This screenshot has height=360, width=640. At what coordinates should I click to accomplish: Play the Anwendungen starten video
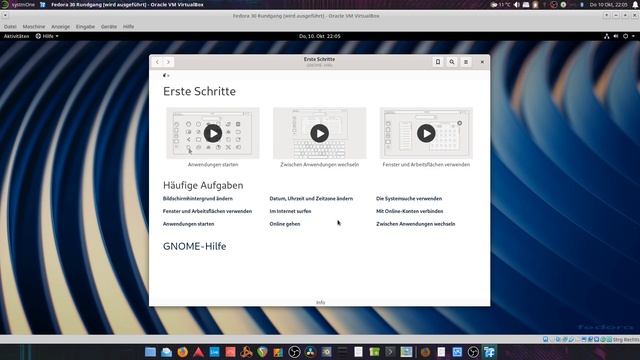click(x=213, y=133)
